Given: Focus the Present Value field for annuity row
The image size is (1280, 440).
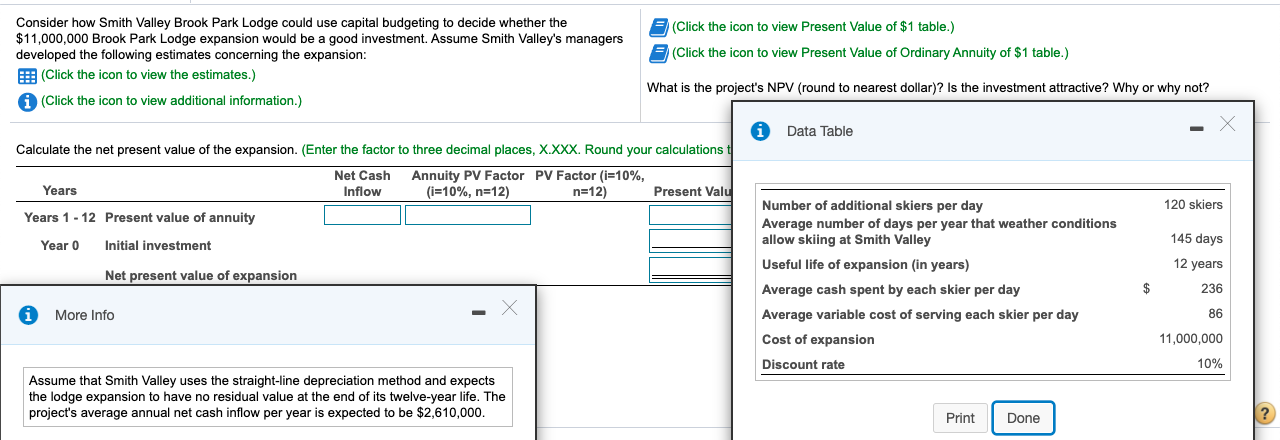Looking at the screenshot, I should coord(692,215).
